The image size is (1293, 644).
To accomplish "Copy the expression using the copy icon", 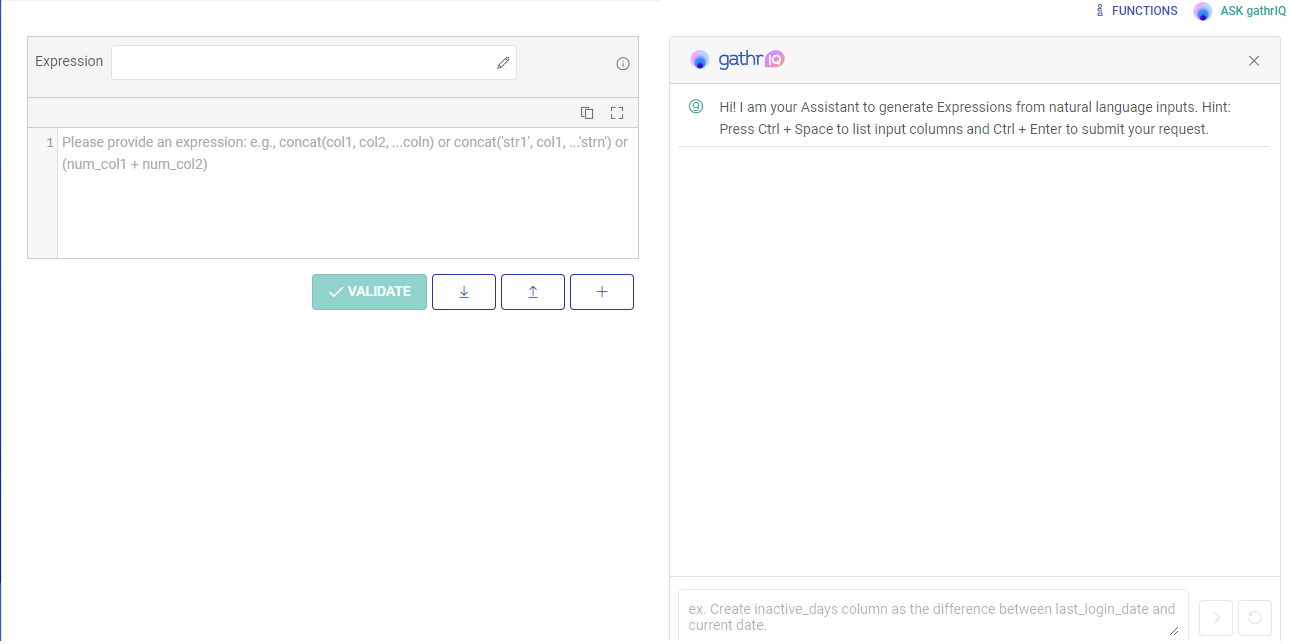I will (587, 113).
